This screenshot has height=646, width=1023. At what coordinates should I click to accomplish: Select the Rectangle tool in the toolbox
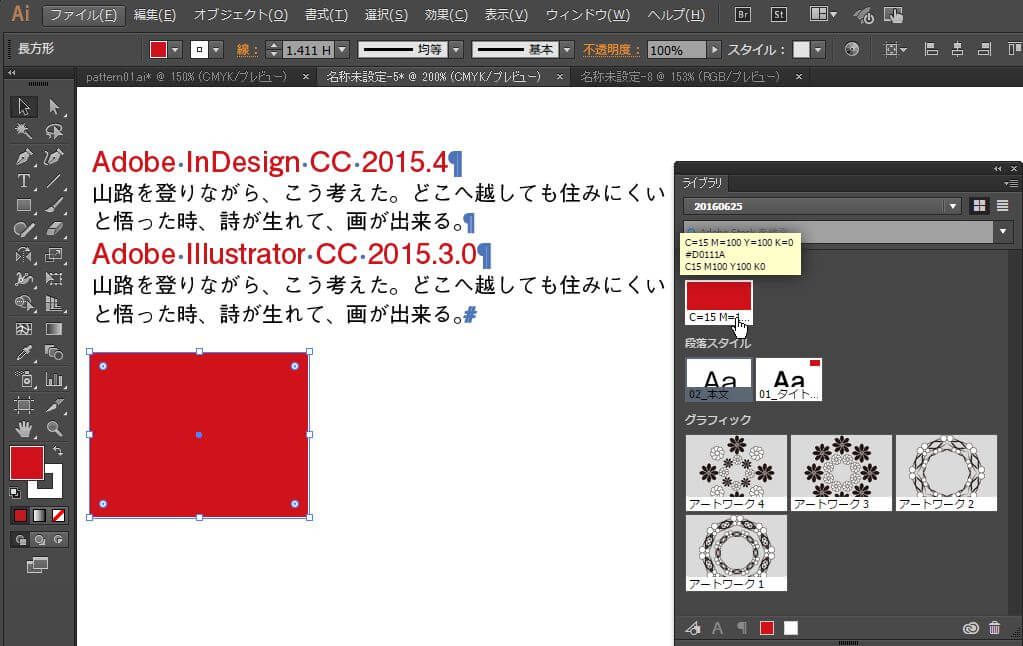pyautogui.click(x=23, y=206)
